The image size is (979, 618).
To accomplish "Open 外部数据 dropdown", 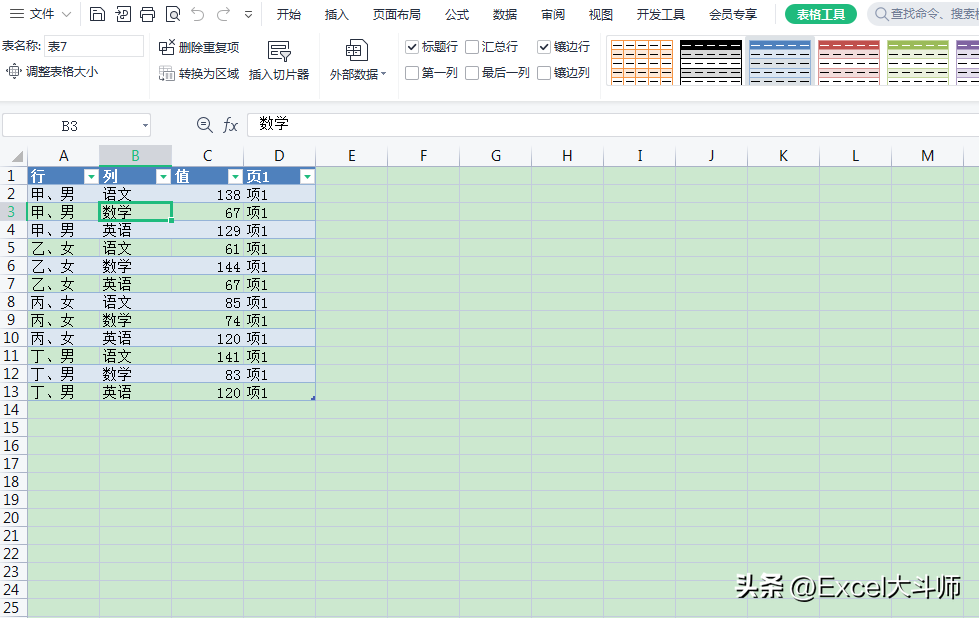I will (358, 61).
